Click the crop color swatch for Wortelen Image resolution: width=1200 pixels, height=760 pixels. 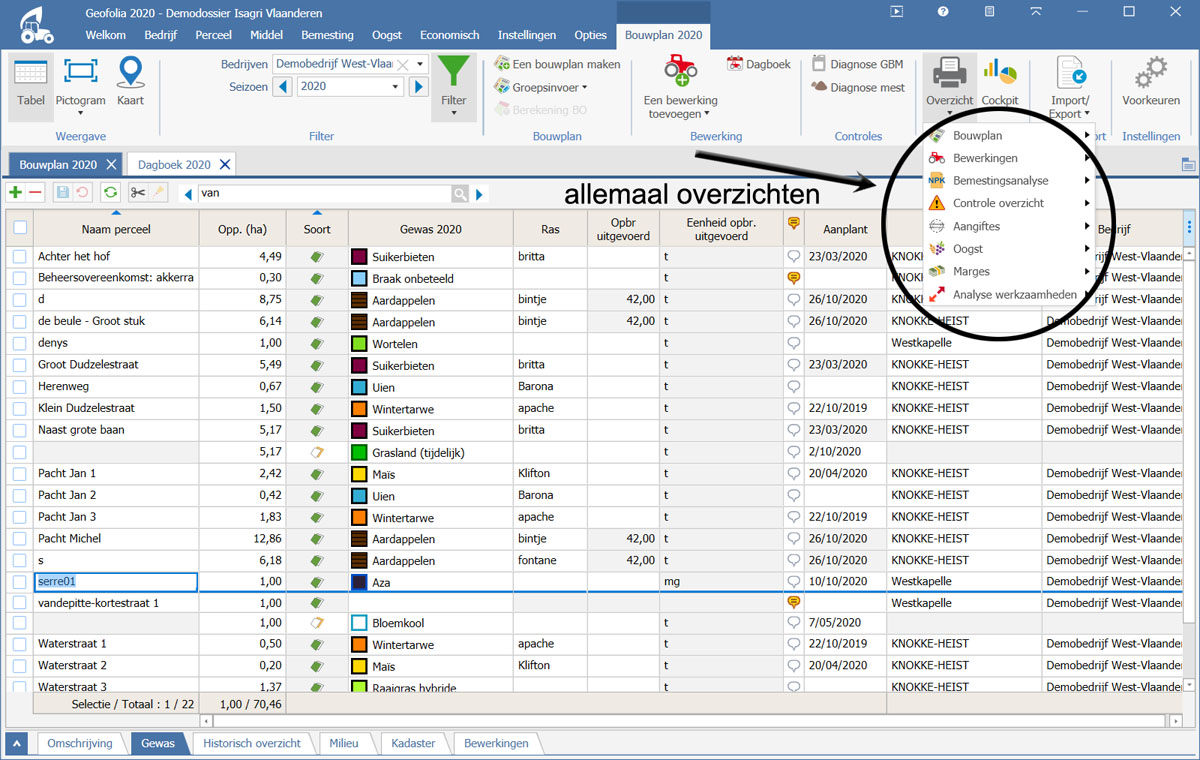point(360,343)
